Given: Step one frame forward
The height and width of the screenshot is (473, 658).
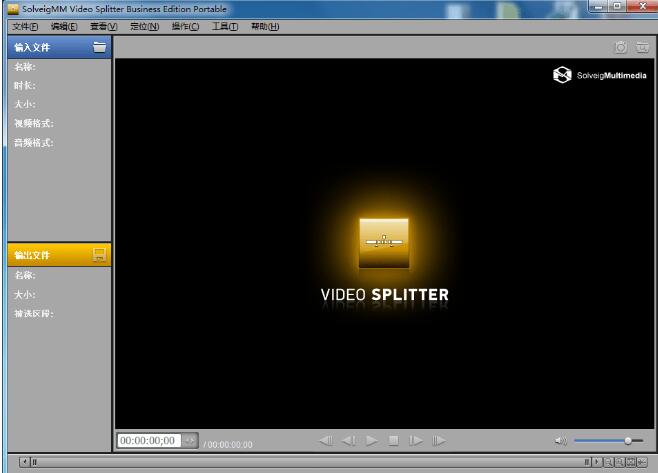Looking at the screenshot, I should coord(415,440).
